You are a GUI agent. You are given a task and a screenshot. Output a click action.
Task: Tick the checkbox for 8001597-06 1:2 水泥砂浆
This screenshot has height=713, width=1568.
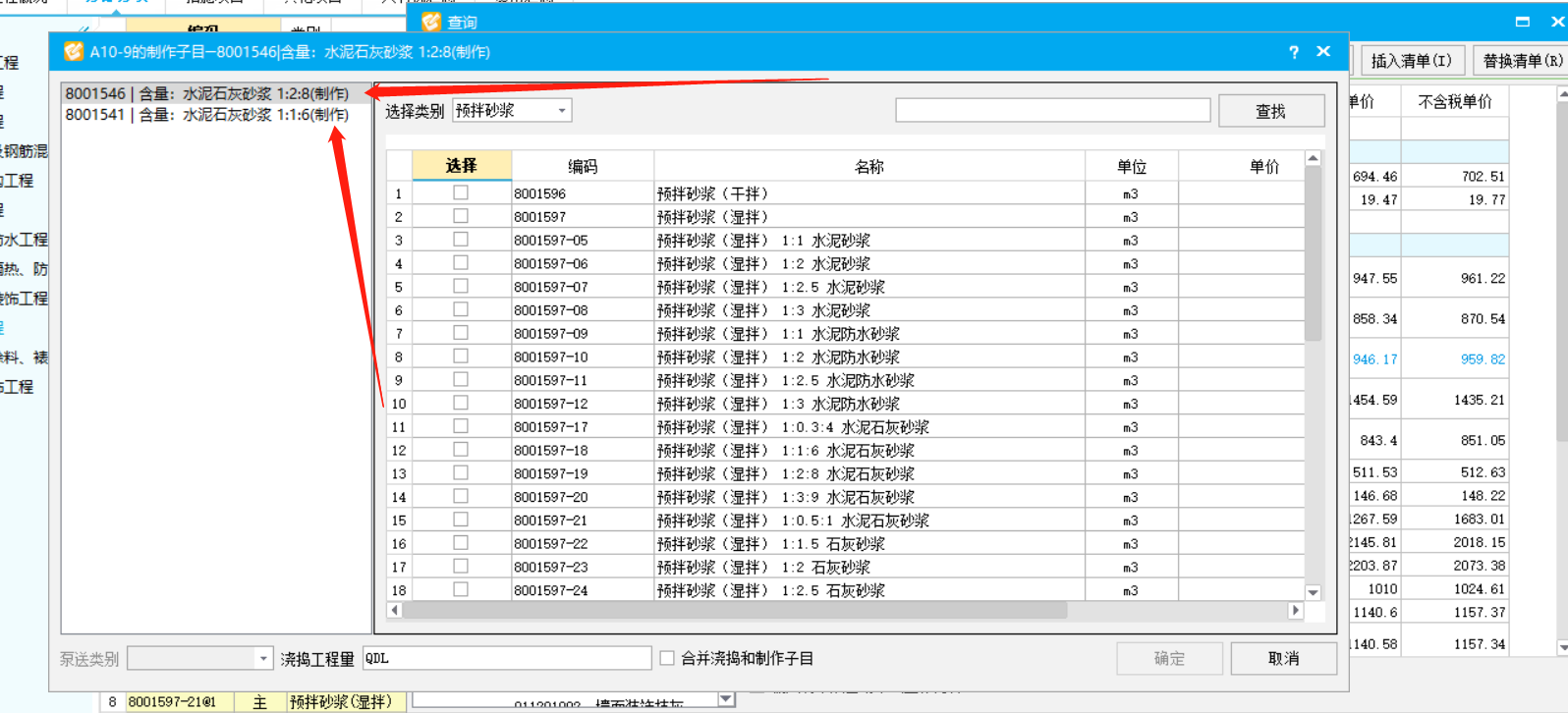coord(461,263)
